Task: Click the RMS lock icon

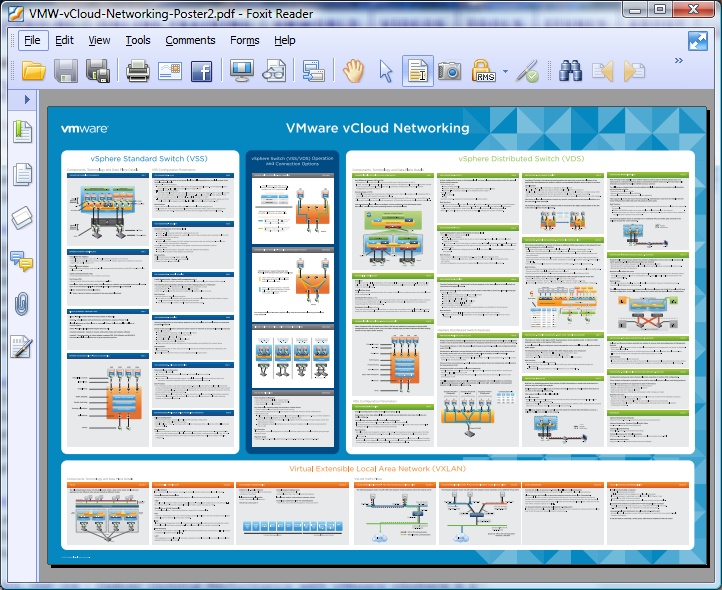Action: 483,71
